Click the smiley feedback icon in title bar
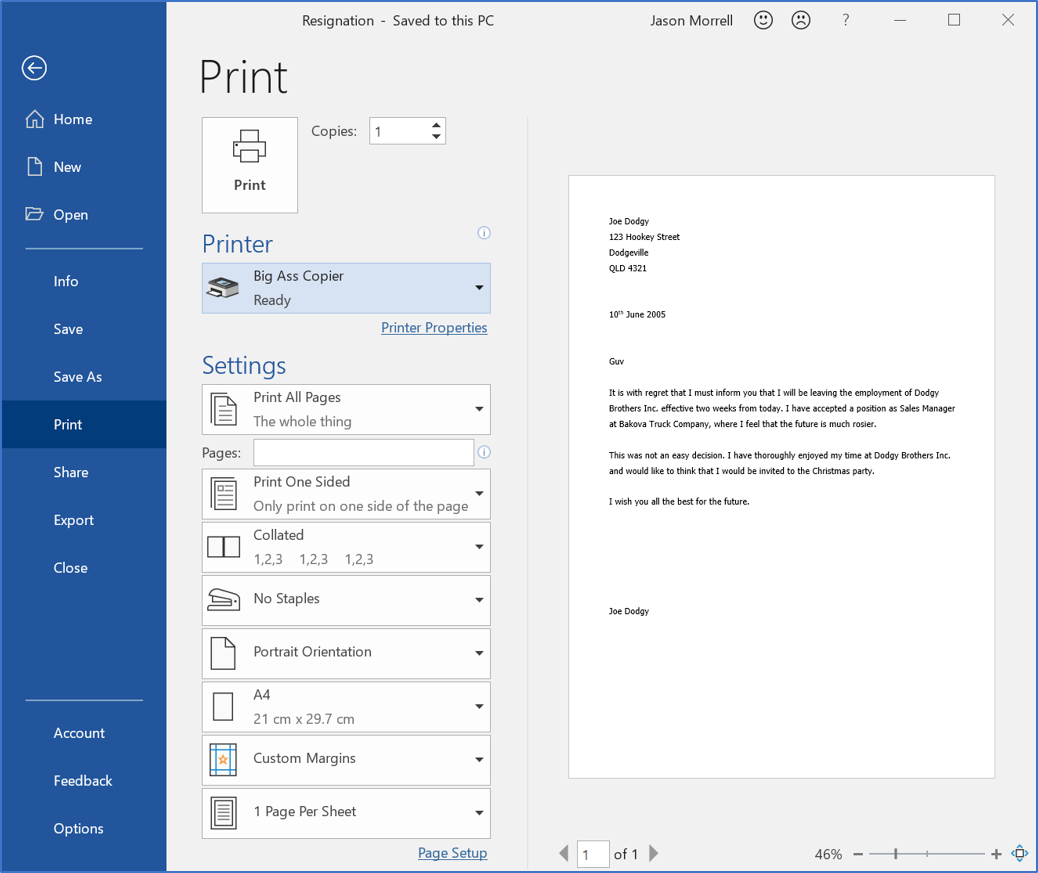 click(763, 20)
